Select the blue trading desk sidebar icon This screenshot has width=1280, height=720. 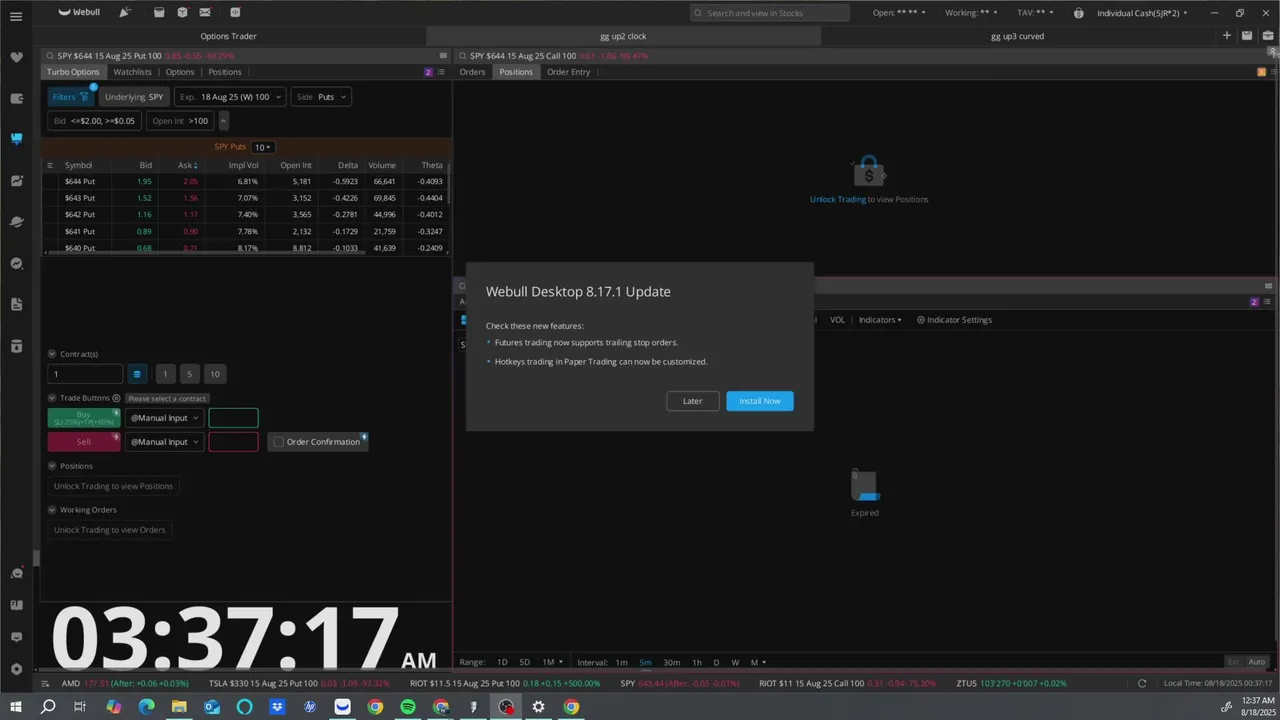[16, 139]
